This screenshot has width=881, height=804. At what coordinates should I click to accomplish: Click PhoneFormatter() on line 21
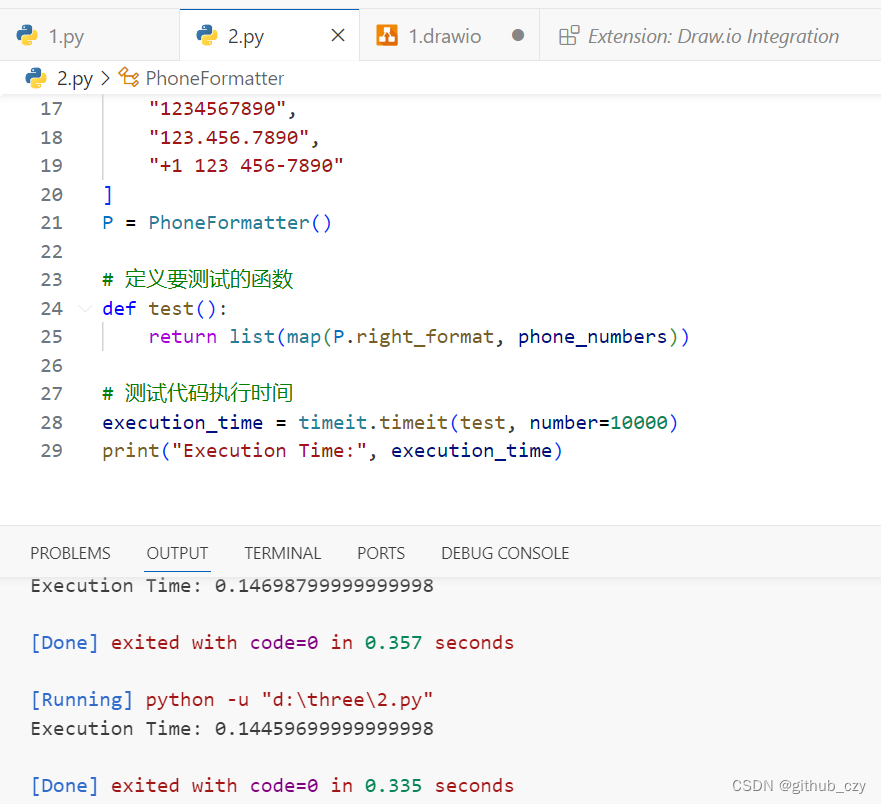(x=240, y=223)
